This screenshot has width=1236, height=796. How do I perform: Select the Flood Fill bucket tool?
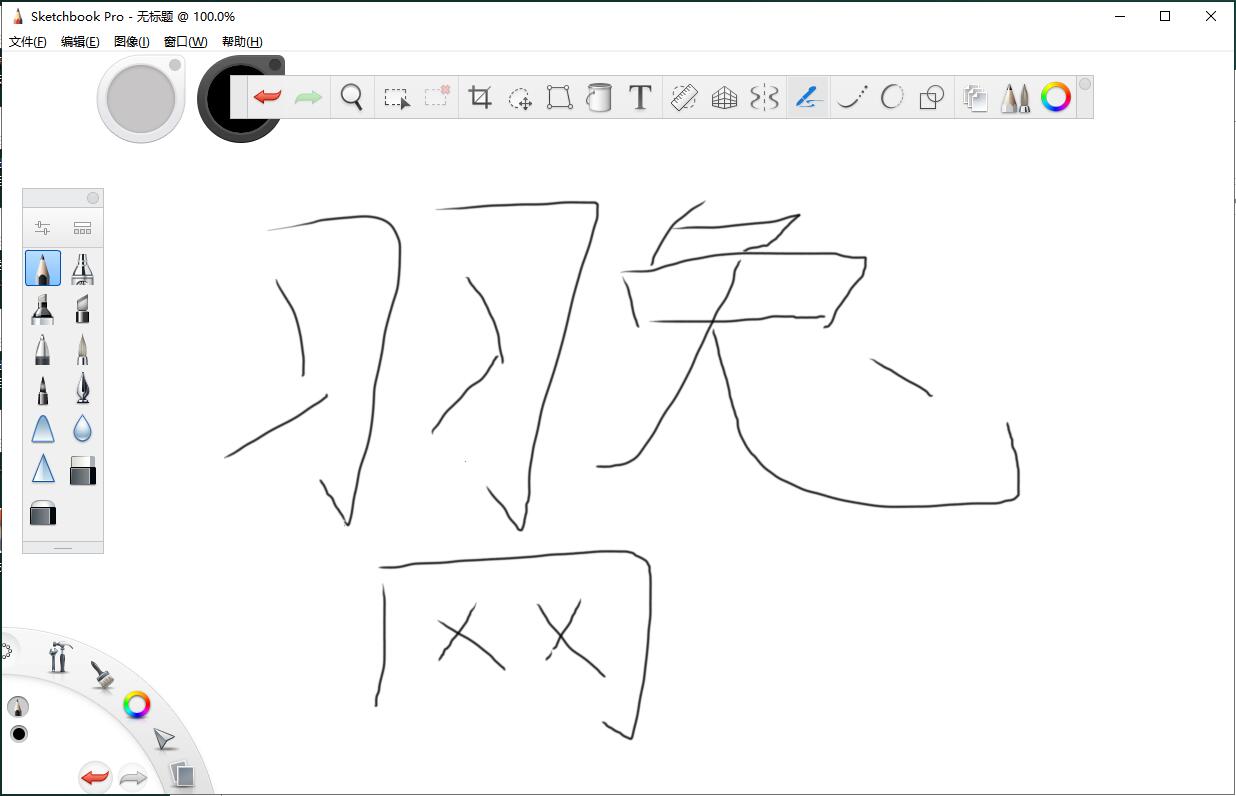[599, 97]
